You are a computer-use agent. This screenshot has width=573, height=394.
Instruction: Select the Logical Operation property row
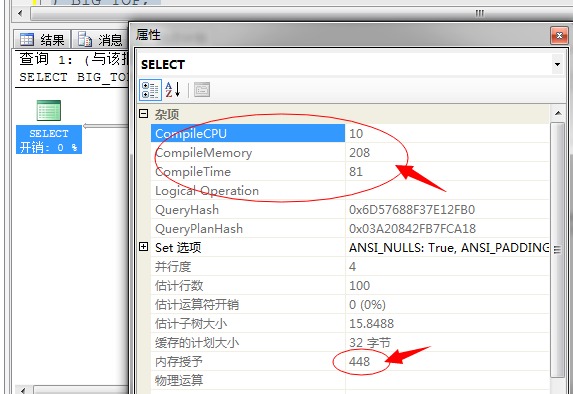pos(350,190)
